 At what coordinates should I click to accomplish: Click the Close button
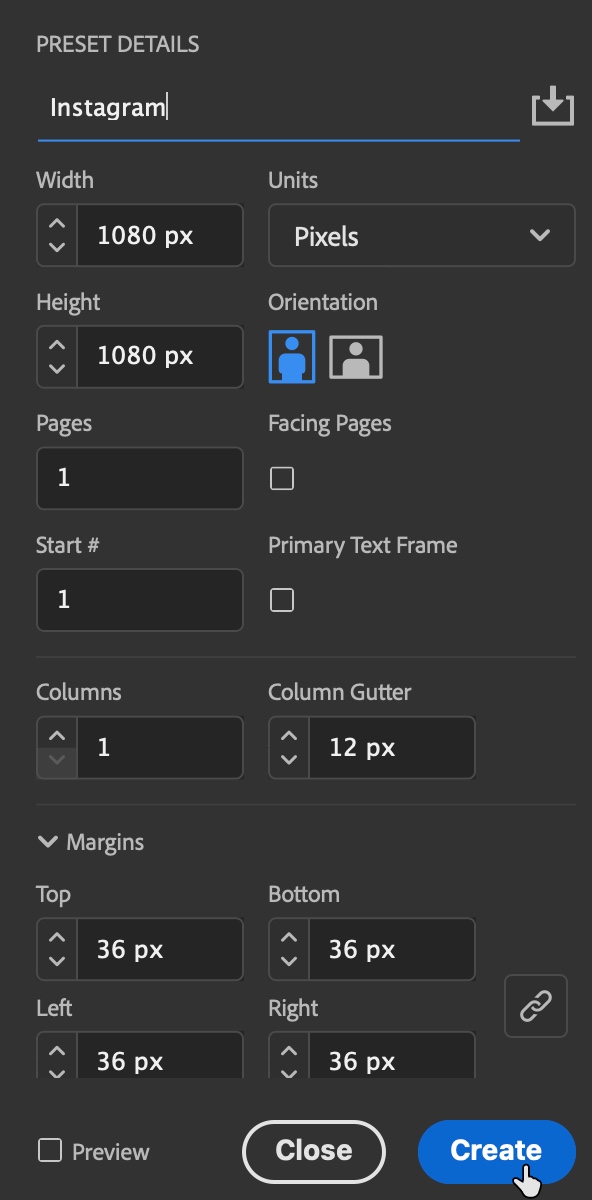(314, 1151)
